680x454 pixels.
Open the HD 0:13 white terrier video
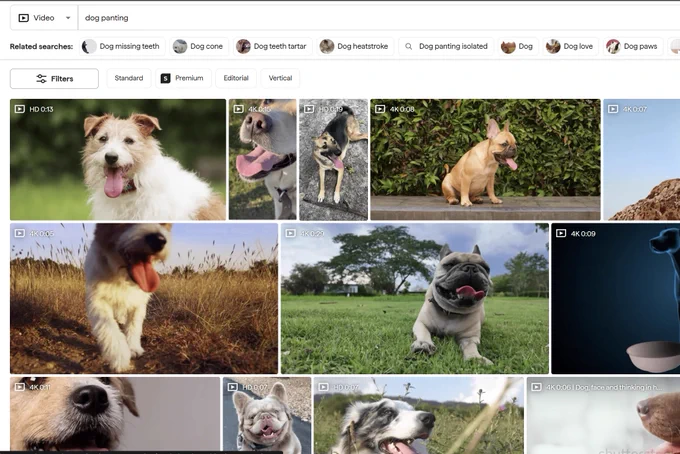pyautogui.click(x=118, y=160)
